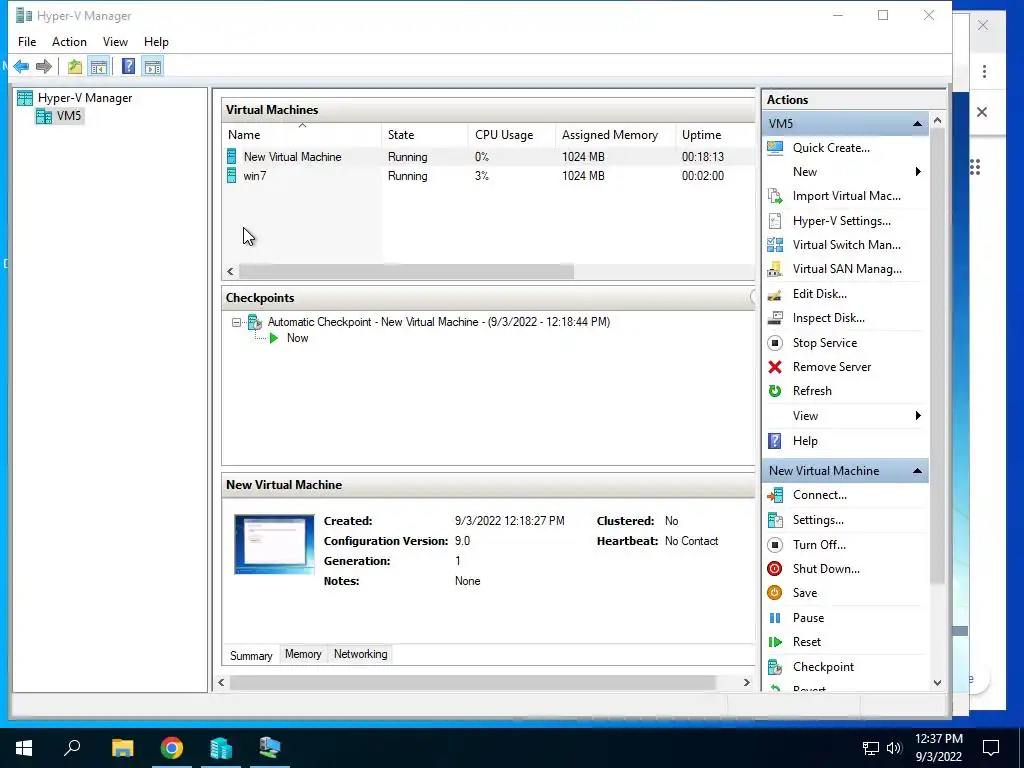The width and height of the screenshot is (1024, 768).
Task: Click the Forward arrow toolbar icon
Action: pyautogui.click(x=44, y=66)
